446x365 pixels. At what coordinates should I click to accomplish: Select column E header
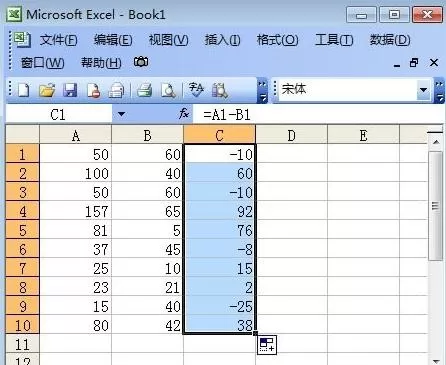pos(363,135)
